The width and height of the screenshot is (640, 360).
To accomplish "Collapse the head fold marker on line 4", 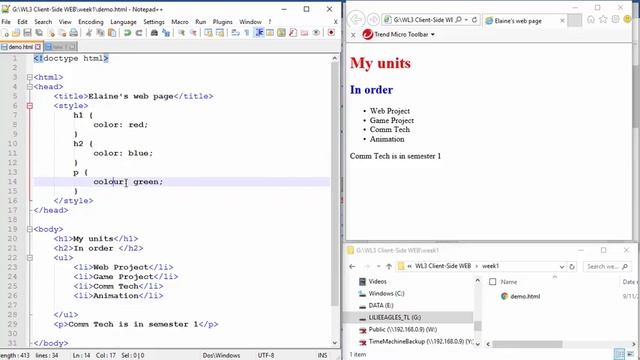I will pyautogui.click(x=29, y=87).
